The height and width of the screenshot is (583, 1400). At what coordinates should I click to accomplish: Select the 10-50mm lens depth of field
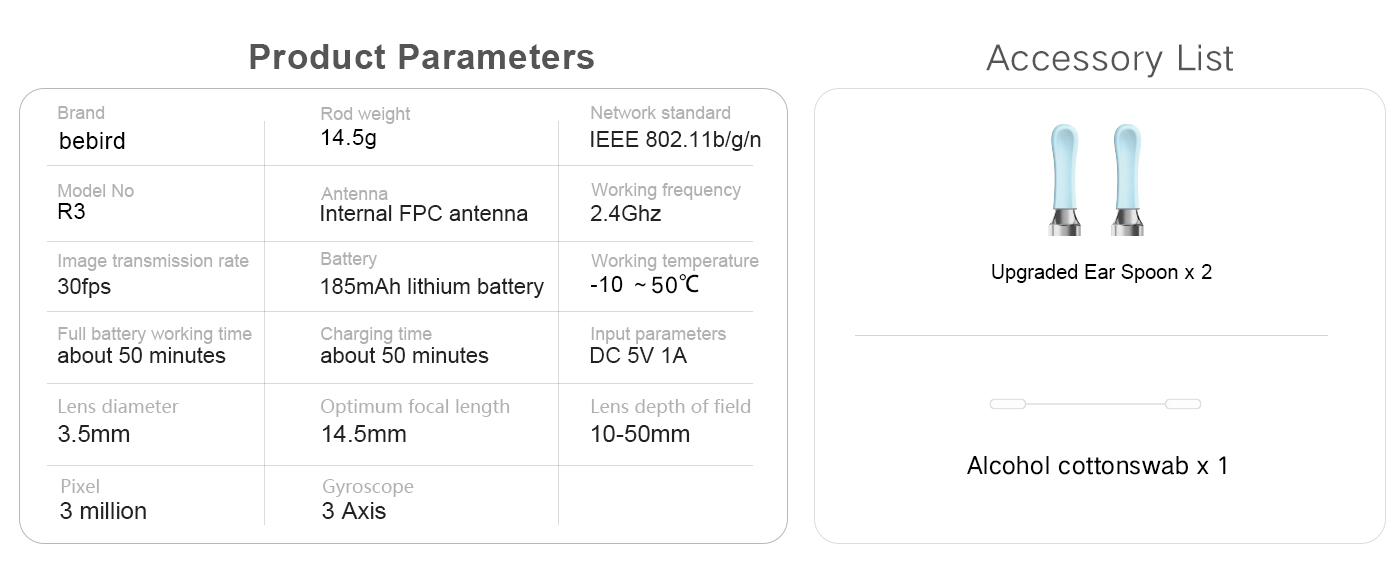point(640,434)
